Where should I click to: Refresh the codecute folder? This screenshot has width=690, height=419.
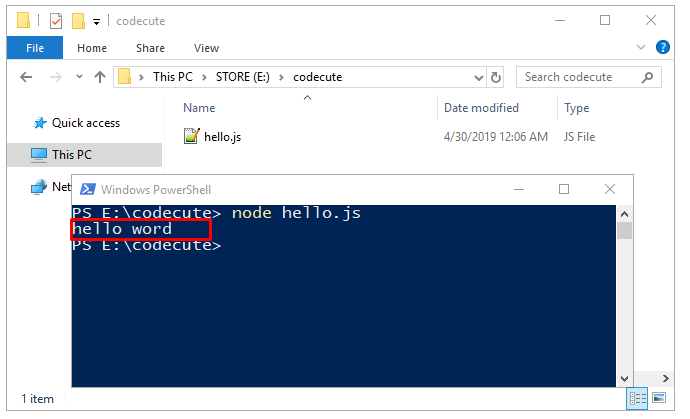496,77
